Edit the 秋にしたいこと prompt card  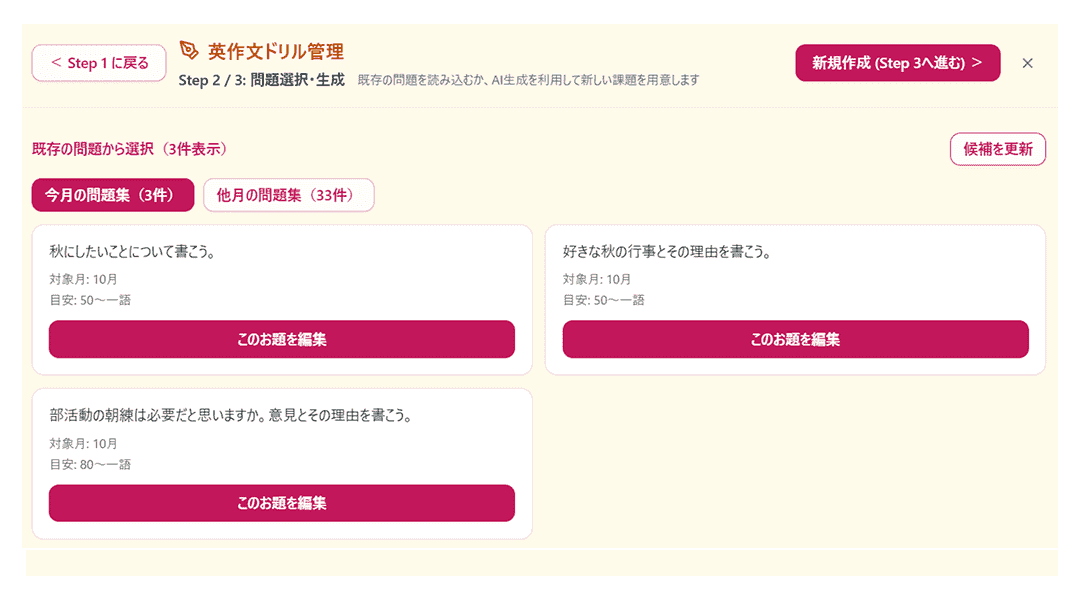(282, 339)
